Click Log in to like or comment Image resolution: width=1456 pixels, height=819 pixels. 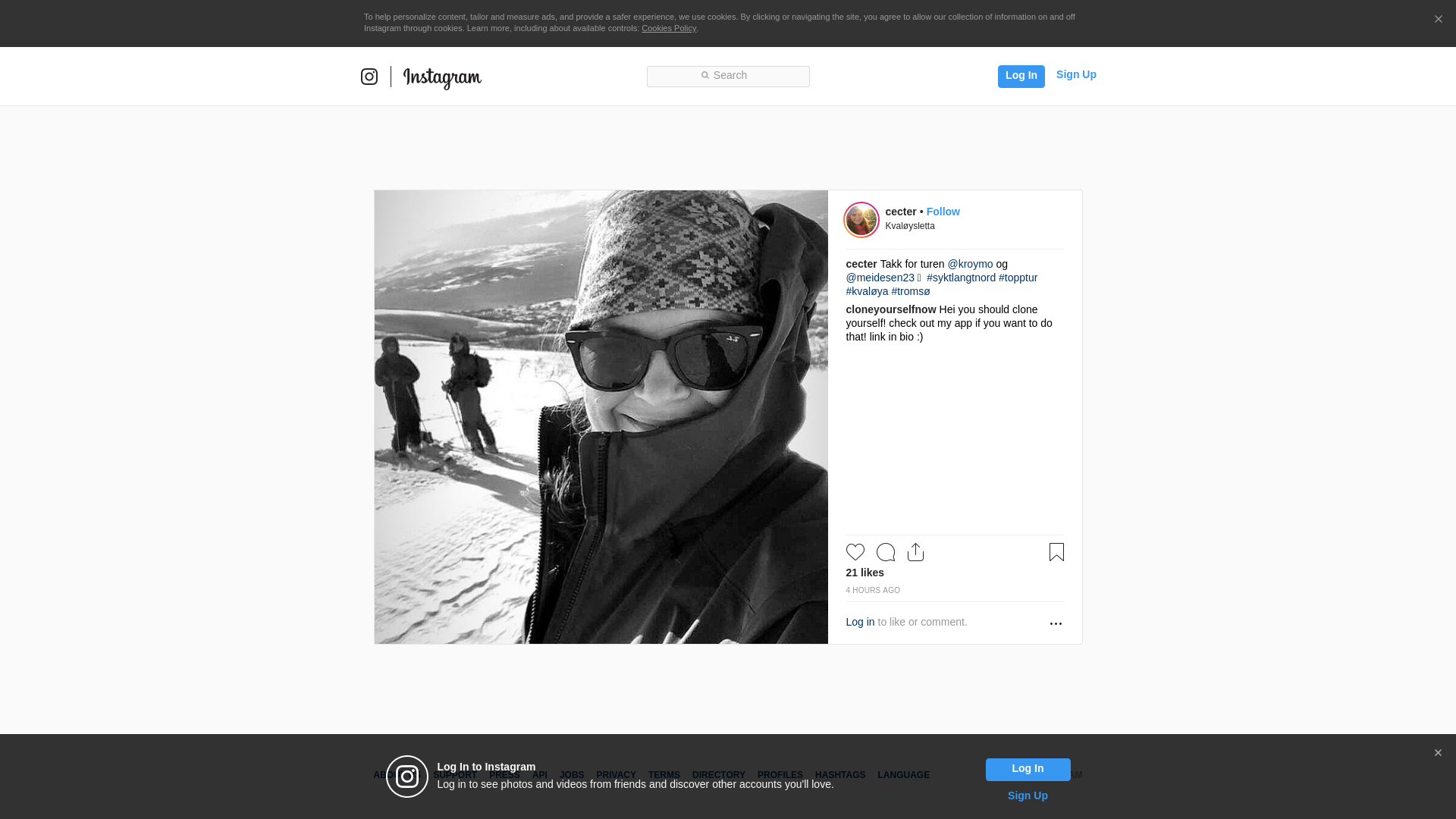[860, 622]
